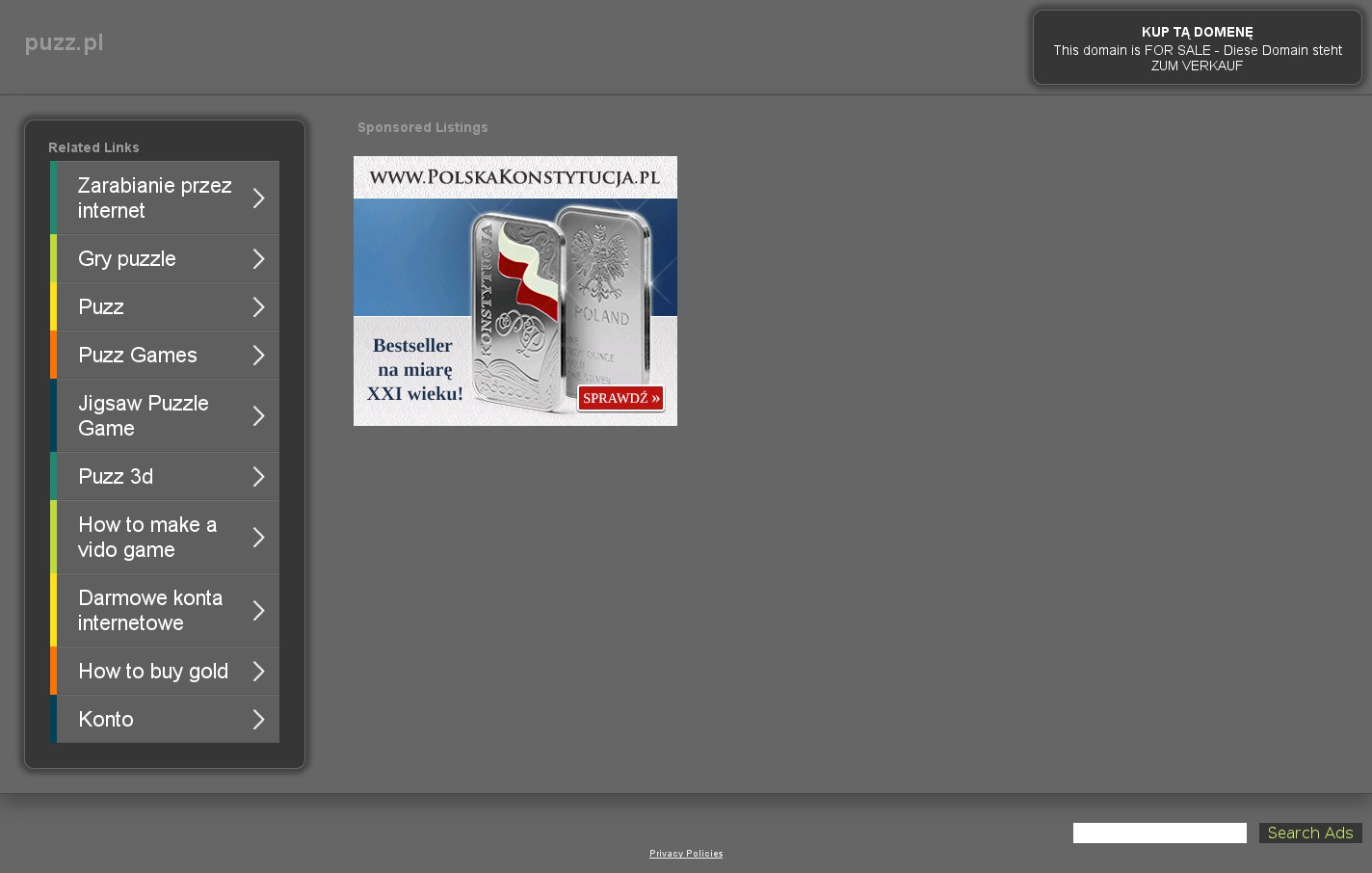
Task: Click the puzz.pl site title
Action: [x=64, y=43]
